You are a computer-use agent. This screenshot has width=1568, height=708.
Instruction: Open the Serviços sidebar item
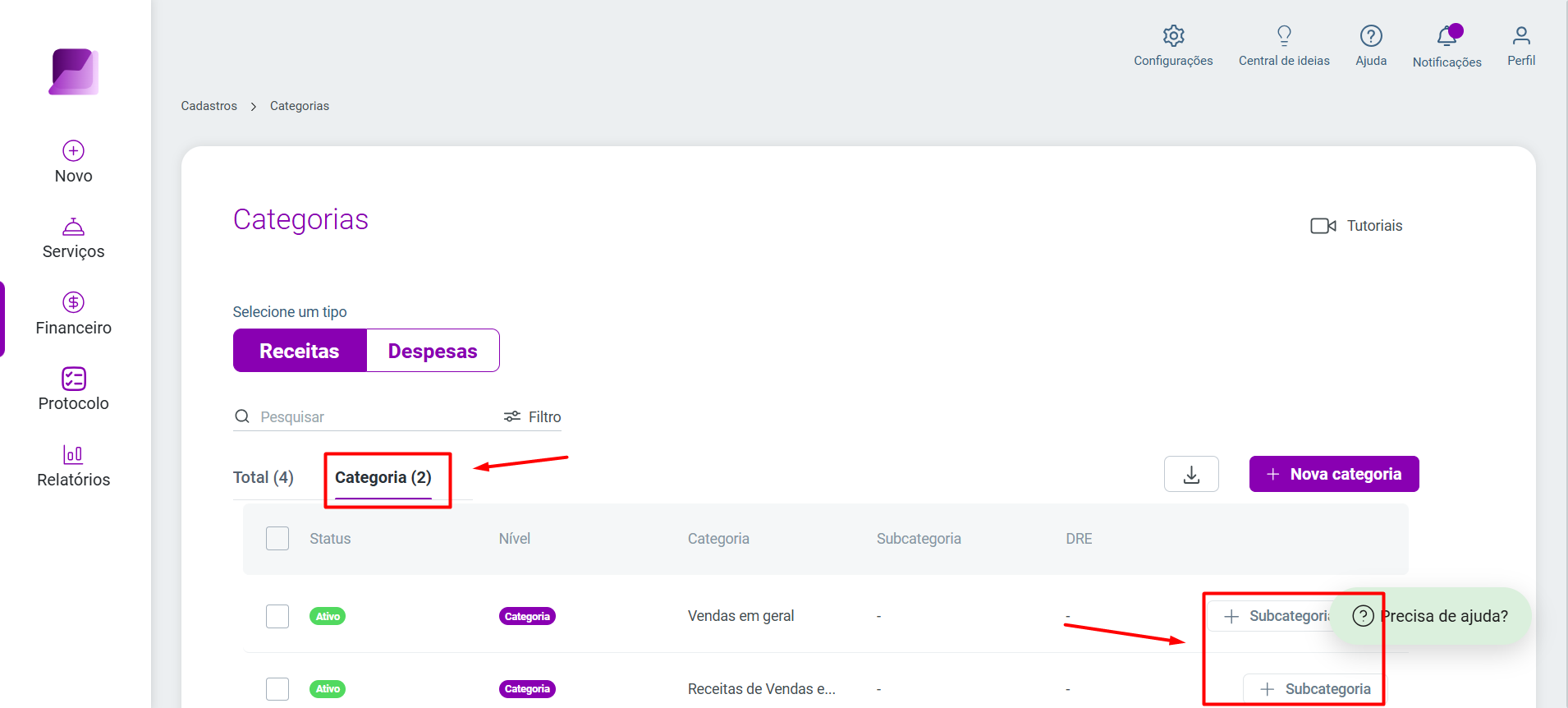[74, 238]
